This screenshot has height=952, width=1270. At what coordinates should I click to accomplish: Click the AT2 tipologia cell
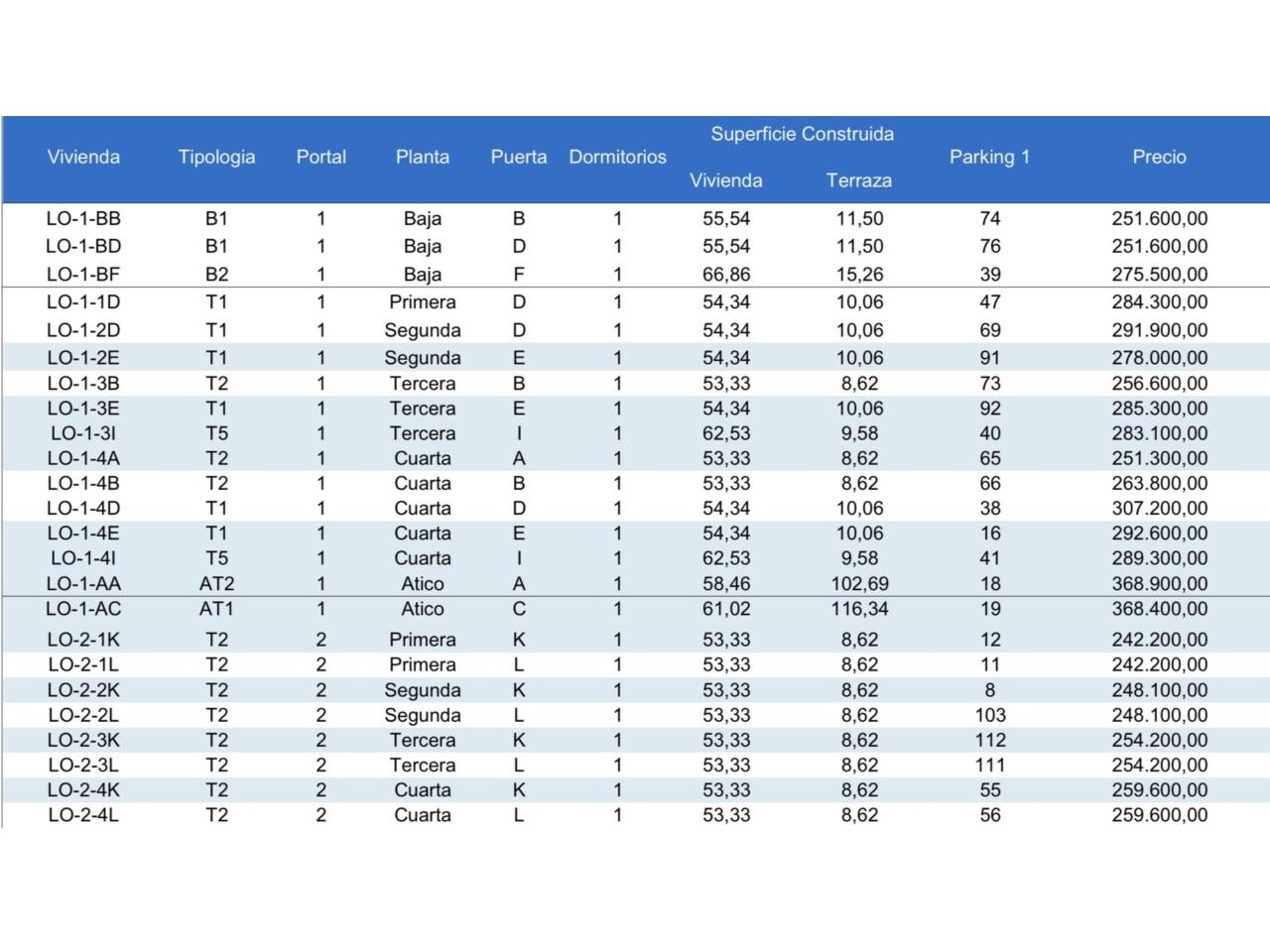216,584
